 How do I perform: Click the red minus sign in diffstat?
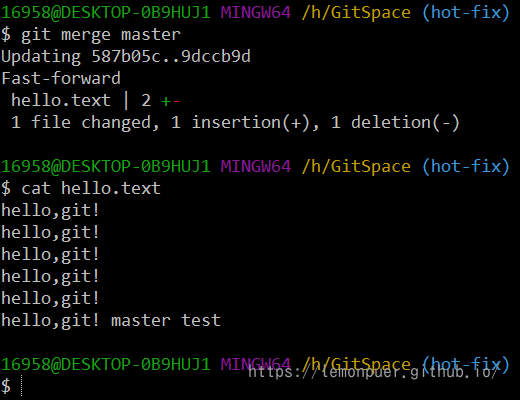[176, 101]
